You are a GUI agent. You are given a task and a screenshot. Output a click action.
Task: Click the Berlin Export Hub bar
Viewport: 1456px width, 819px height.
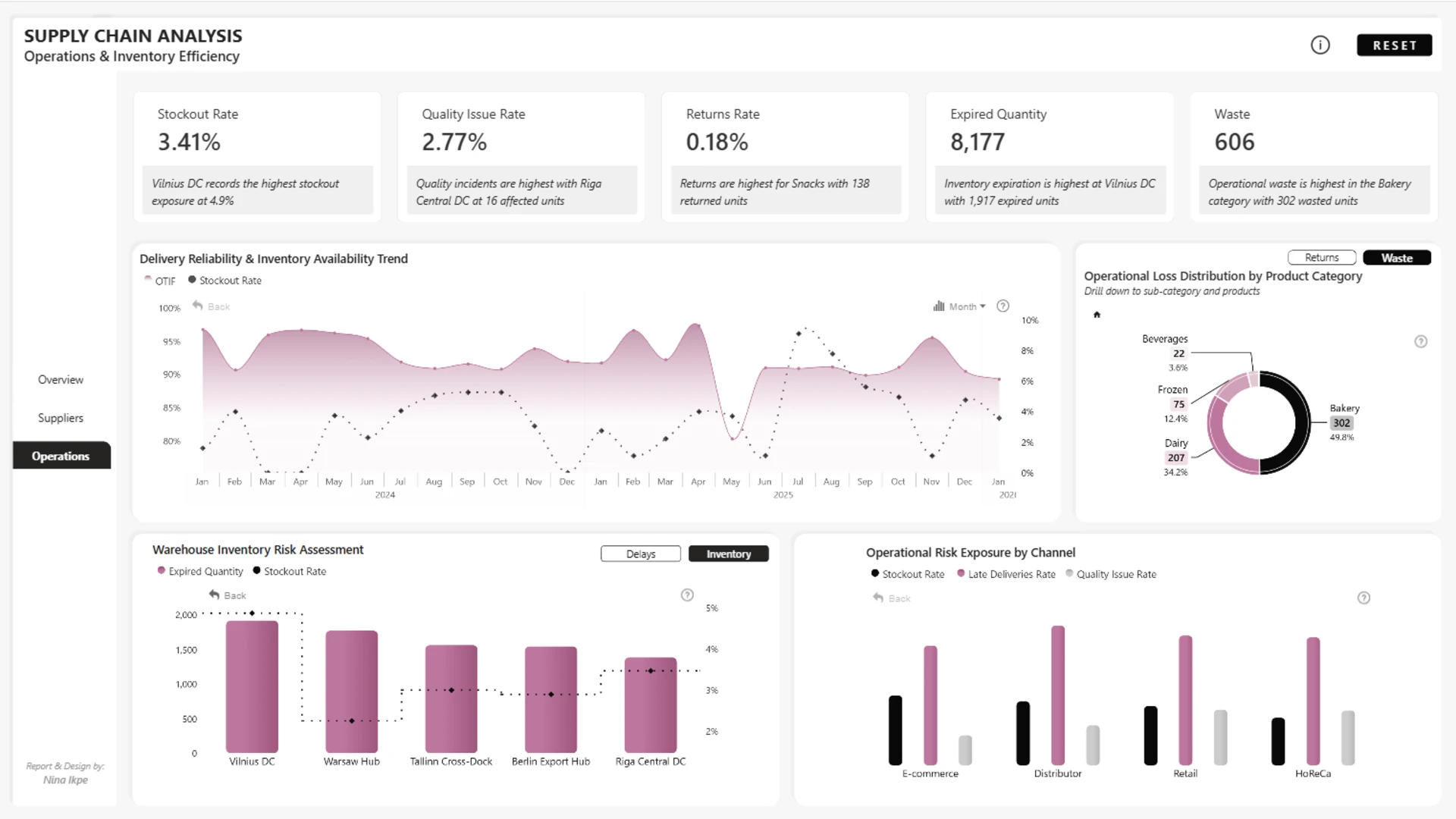point(551,699)
